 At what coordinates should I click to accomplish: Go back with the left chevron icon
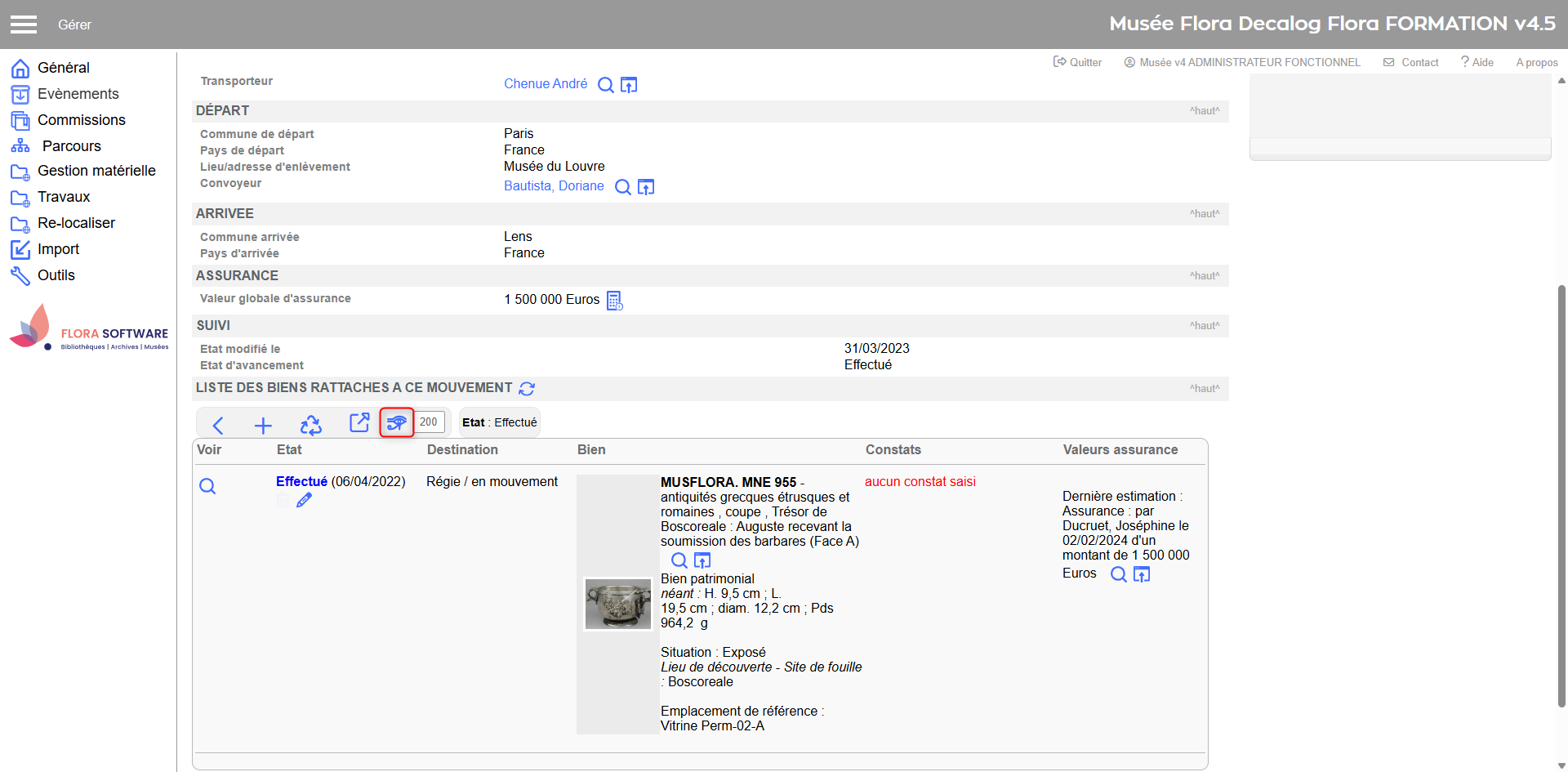218,425
